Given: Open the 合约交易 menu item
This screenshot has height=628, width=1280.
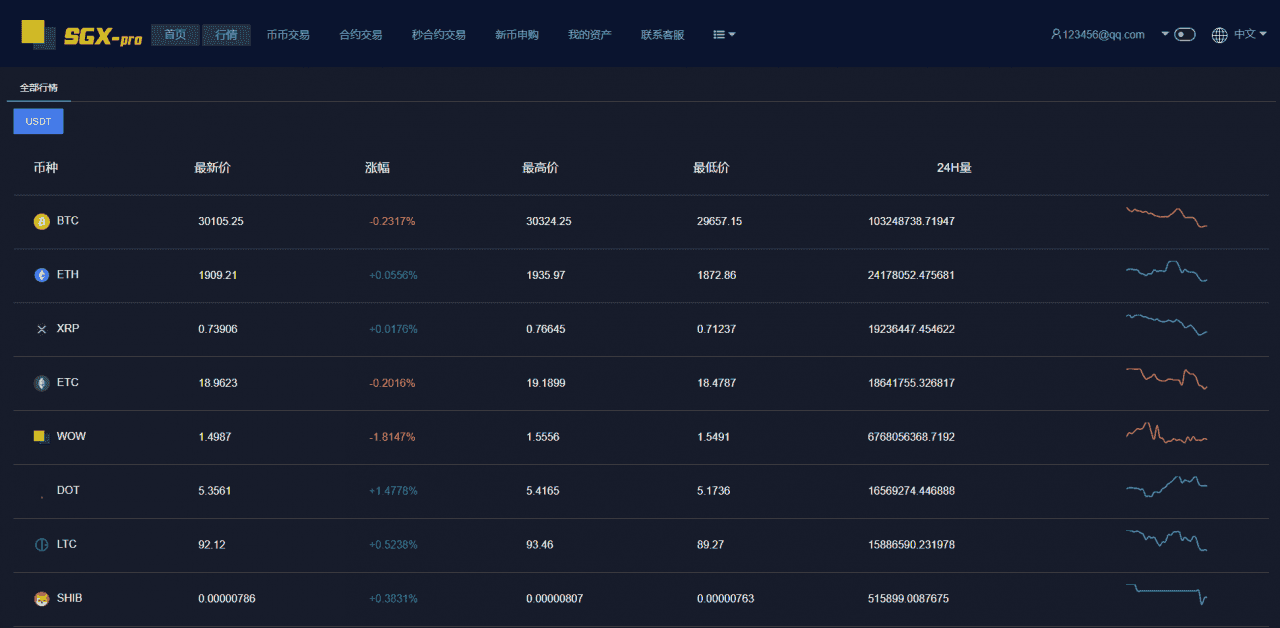Looking at the screenshot, I should [x=360, y=35].
